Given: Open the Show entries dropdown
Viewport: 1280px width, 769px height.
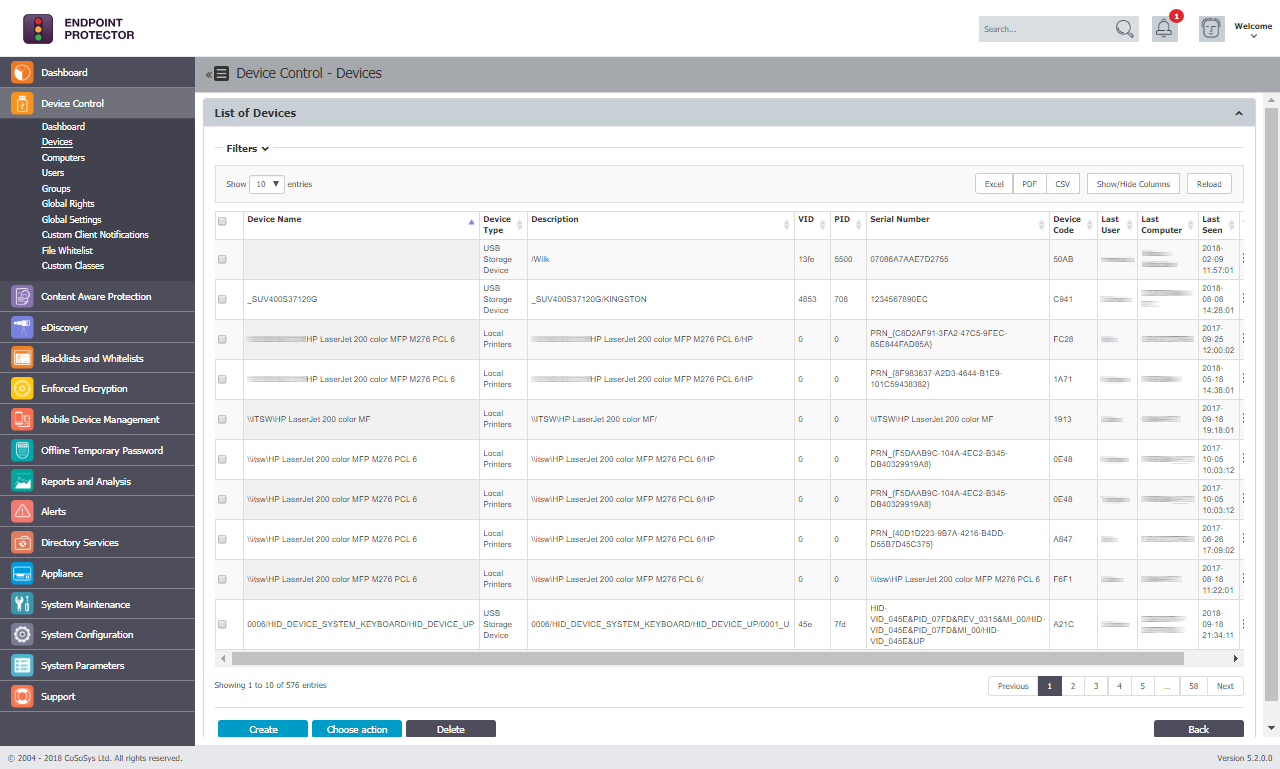Looking at the screenshot, I should point(266,184).
